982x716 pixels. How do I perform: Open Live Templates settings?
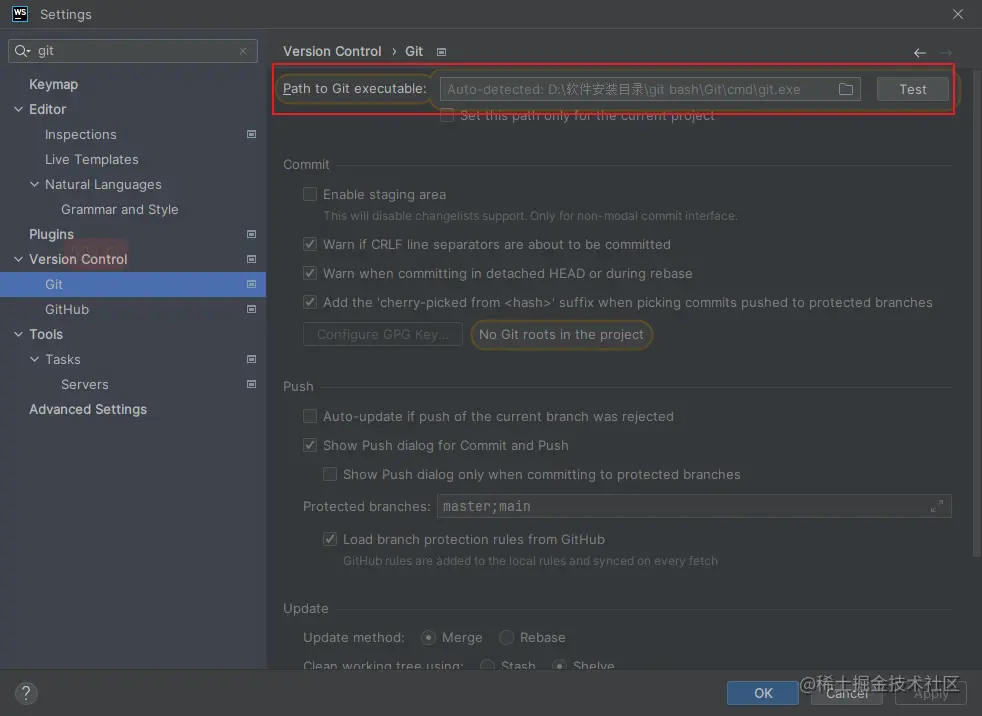tap(92, 159)
